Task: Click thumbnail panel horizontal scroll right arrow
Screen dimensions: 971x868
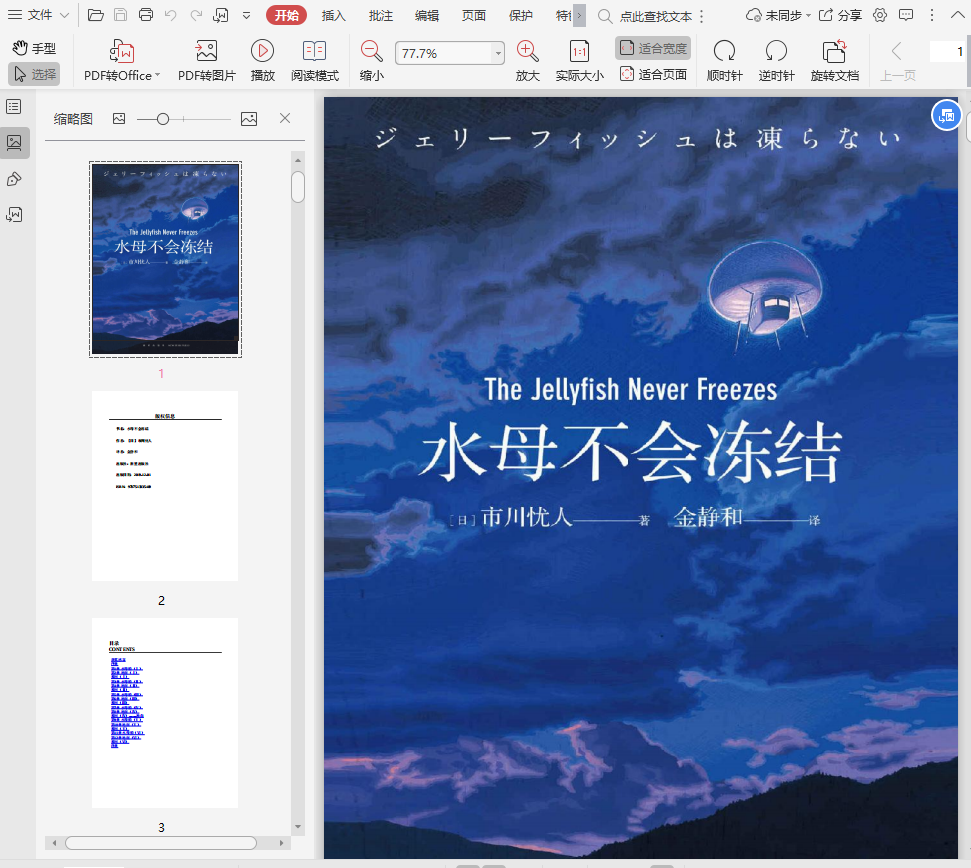Action: coord(281,843)
